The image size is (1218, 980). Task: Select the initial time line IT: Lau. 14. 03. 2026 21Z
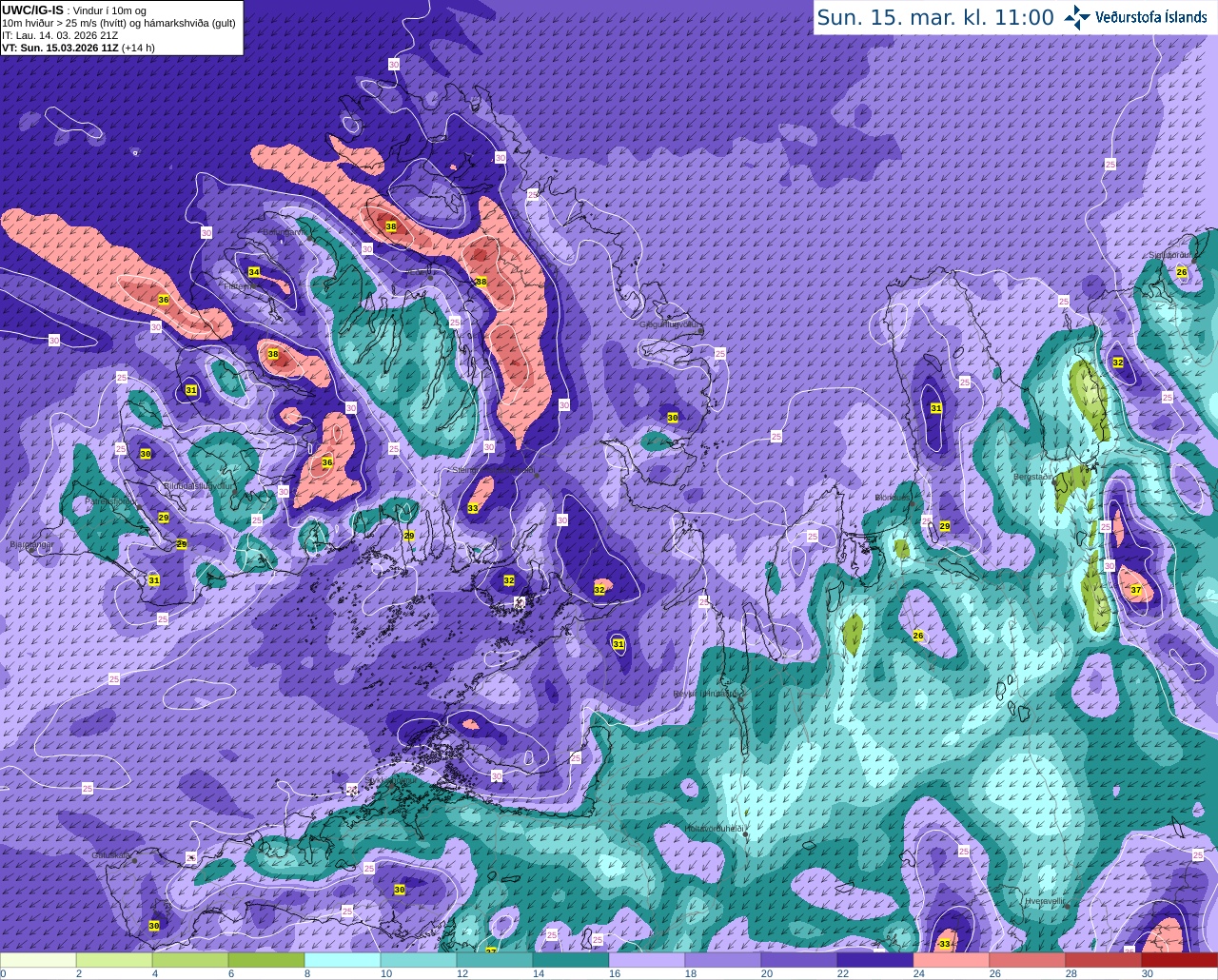coord(60,35)
